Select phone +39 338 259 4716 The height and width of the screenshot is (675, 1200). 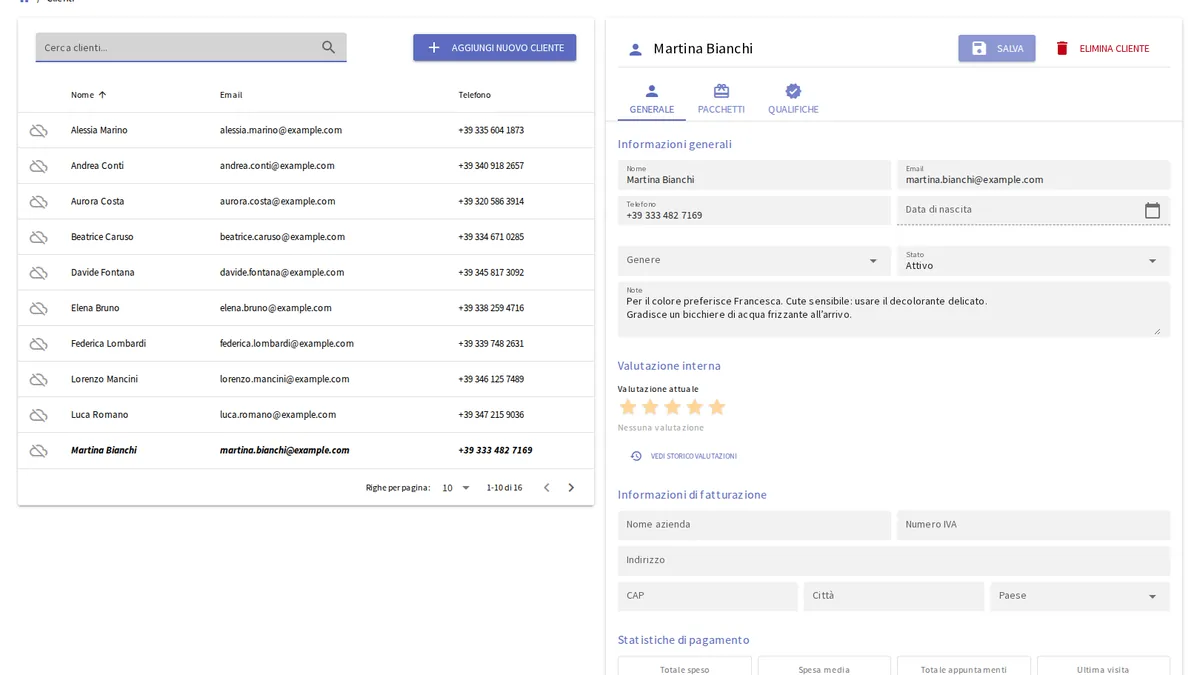click(491, 308)
